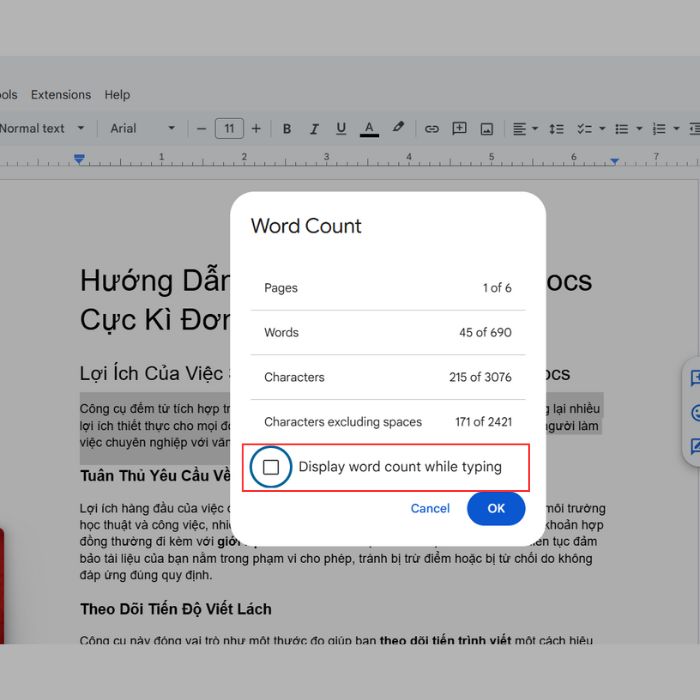Click the Word Count dialog title
The image size is (700, 700).
pos(306,226)
